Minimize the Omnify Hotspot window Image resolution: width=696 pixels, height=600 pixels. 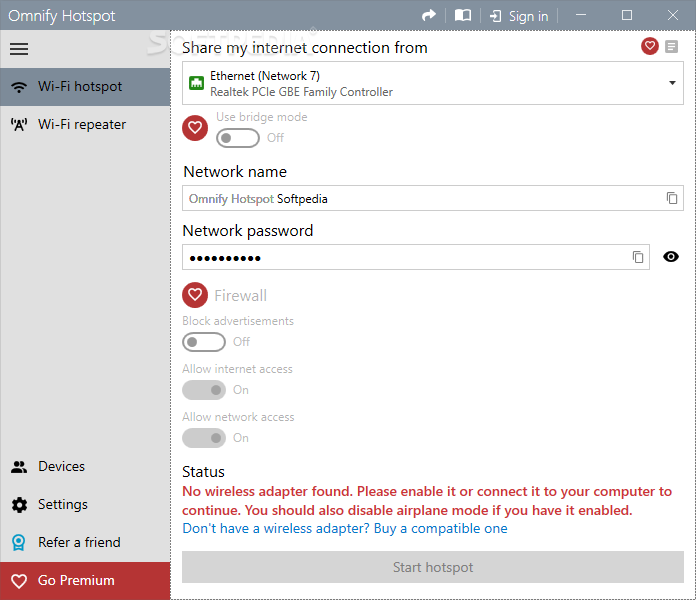tap(581, 15)
